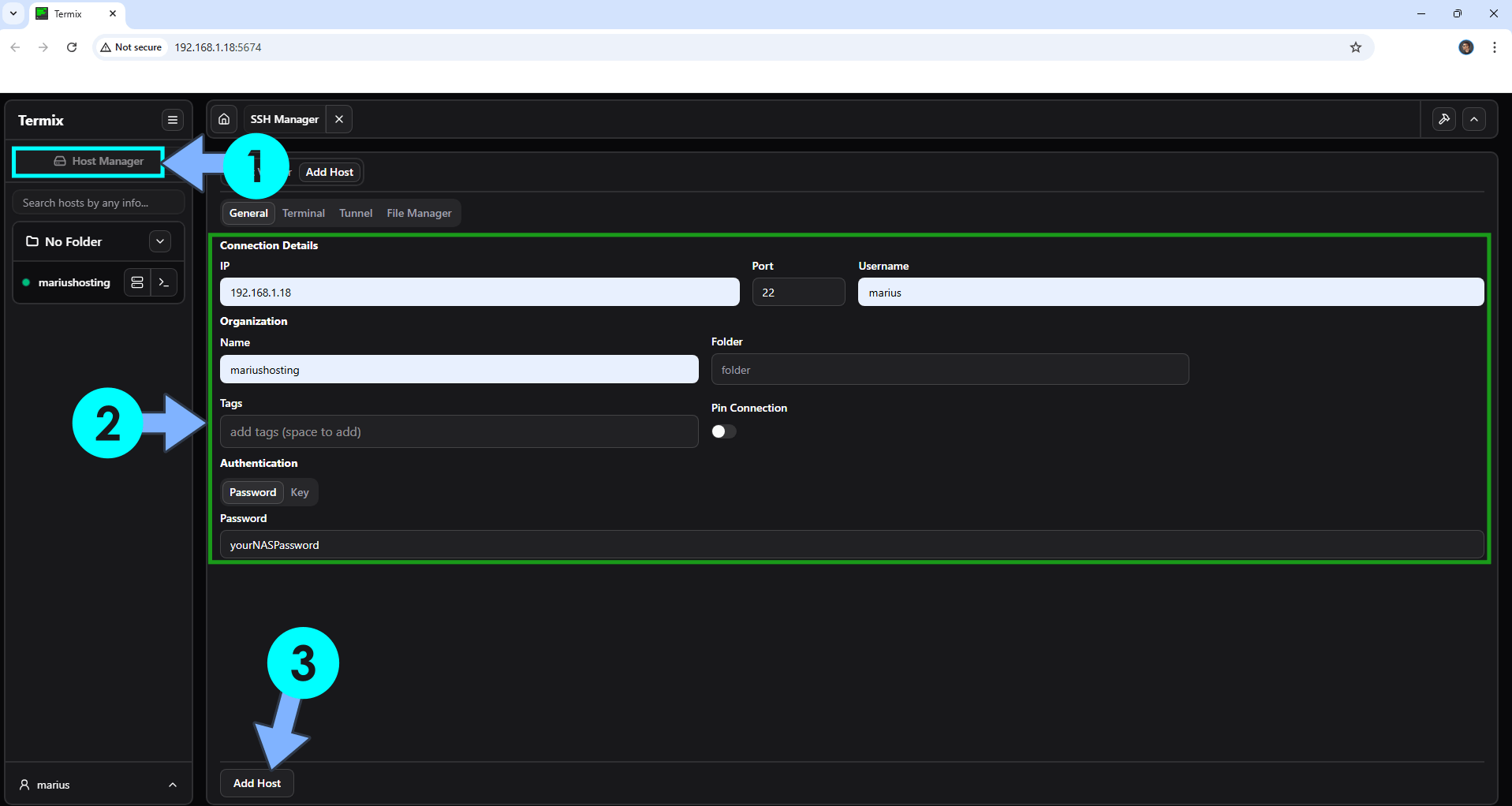Select the Add Host tab at top
The height and width of the screenshot is (806, 1512).
(x=330, y=172)
